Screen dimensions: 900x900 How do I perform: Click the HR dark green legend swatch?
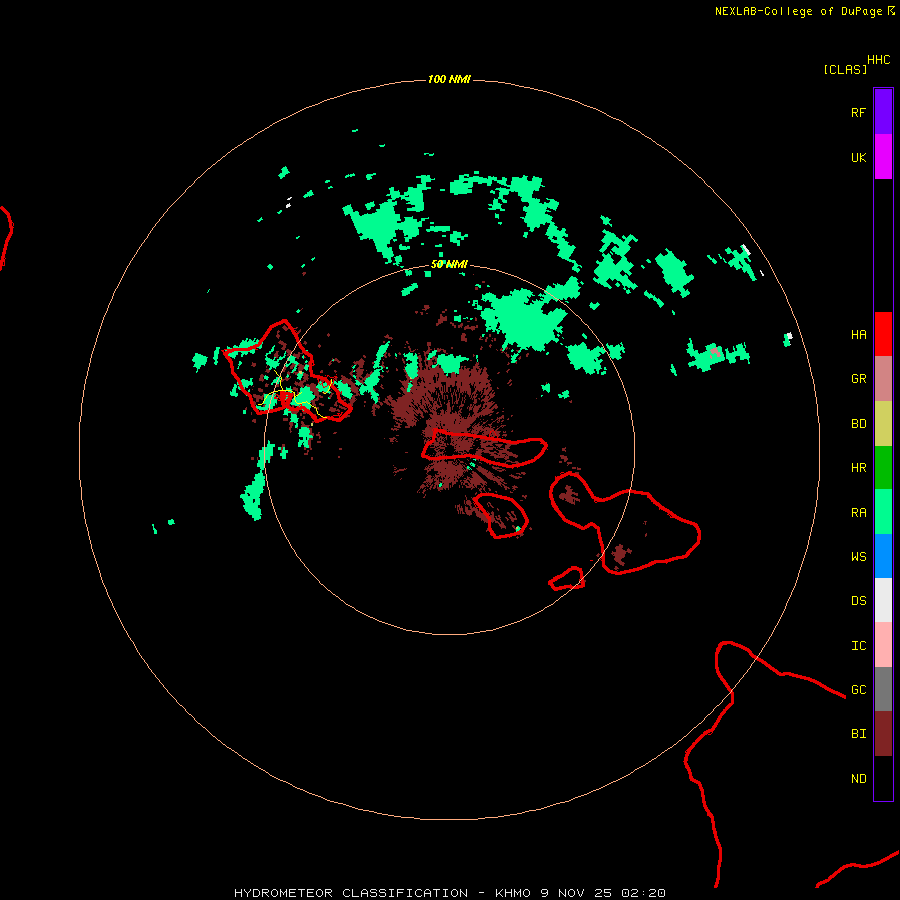[x=883, y=468]
